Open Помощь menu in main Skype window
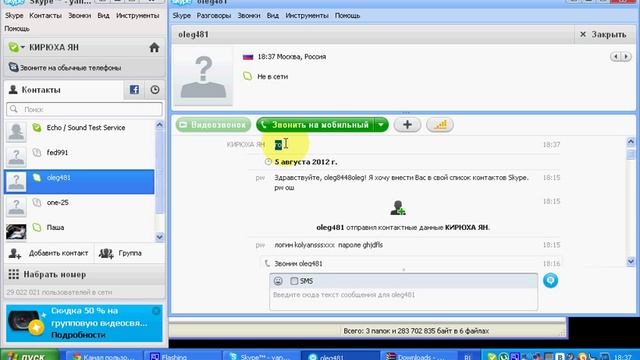Viewport: 640px width, 360px height. [x=17, y=29]
